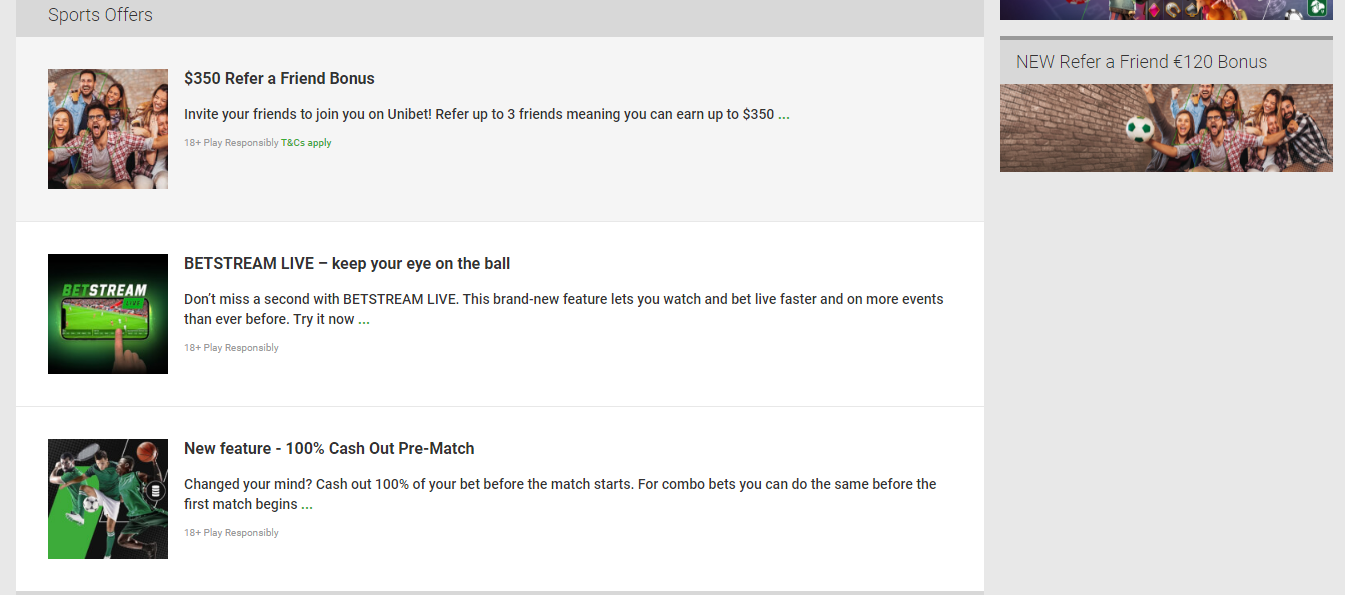The width and height of the screenshot is (1345, 595).
Task: Open the New feature 100% Cash Out title
Action: pyautogui.click(x=329, y=449)
